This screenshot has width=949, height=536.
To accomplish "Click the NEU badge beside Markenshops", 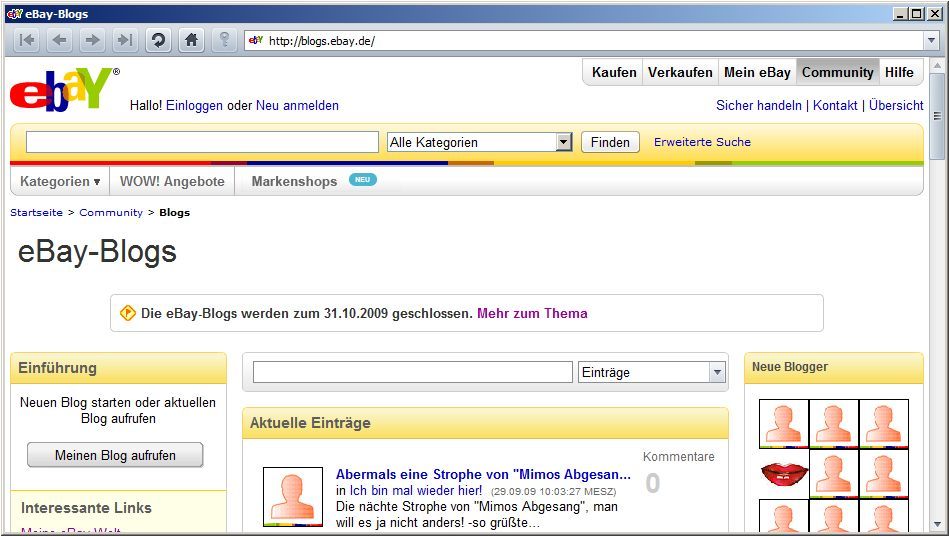I will (x=363, y=180).
